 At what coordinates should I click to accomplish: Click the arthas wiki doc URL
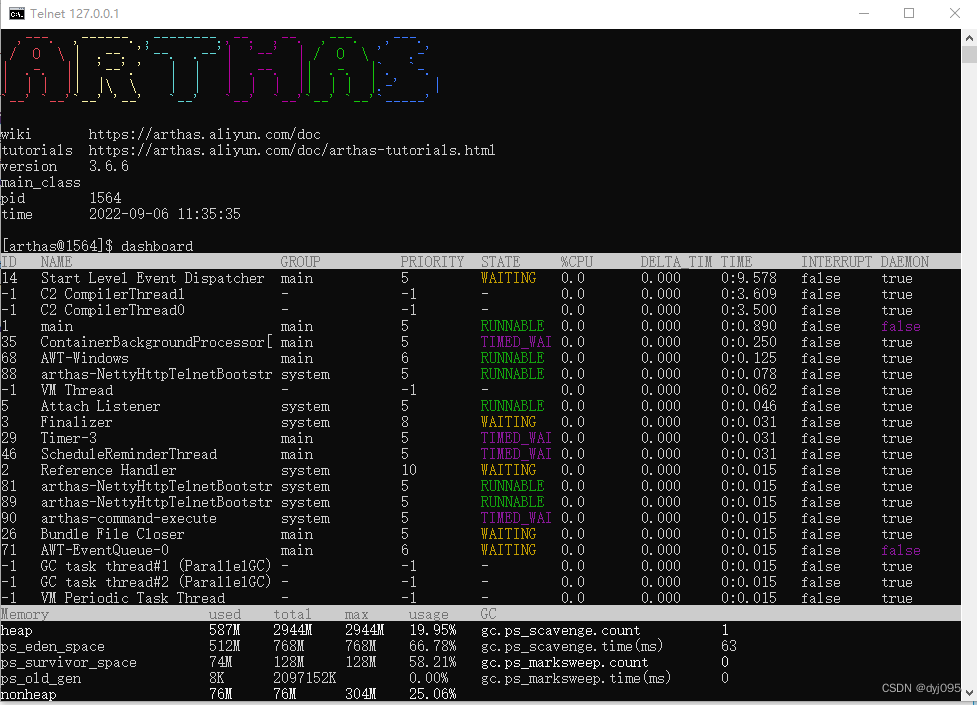pyautogui.click(x=204, y=134)
